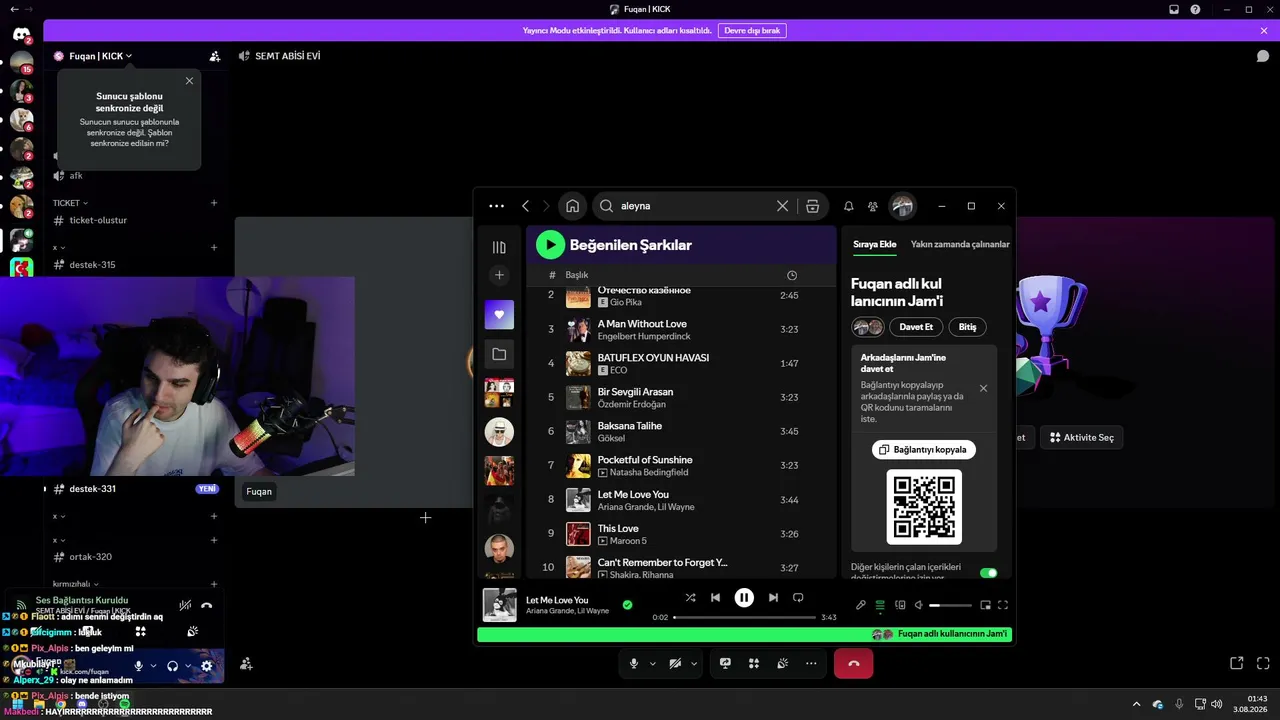
Task: Sort tracks by duration clock header
Action: point(792,275)
